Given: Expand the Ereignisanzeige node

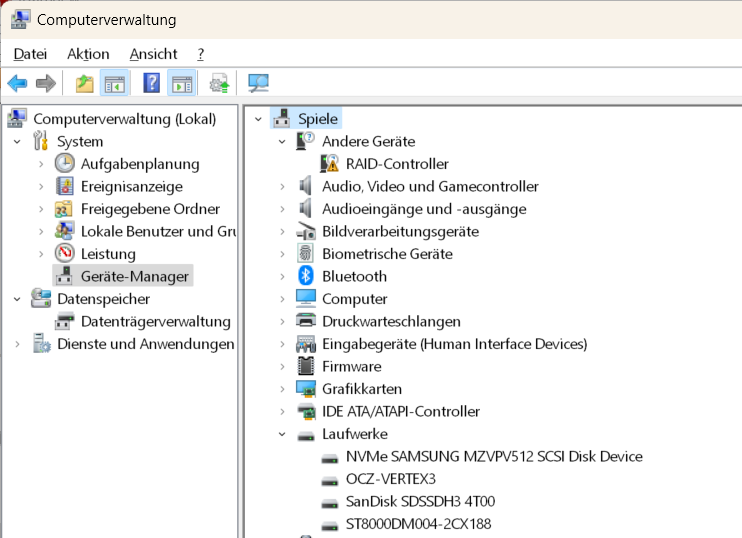Looking at the screenshot, I should tap(41, 186).
